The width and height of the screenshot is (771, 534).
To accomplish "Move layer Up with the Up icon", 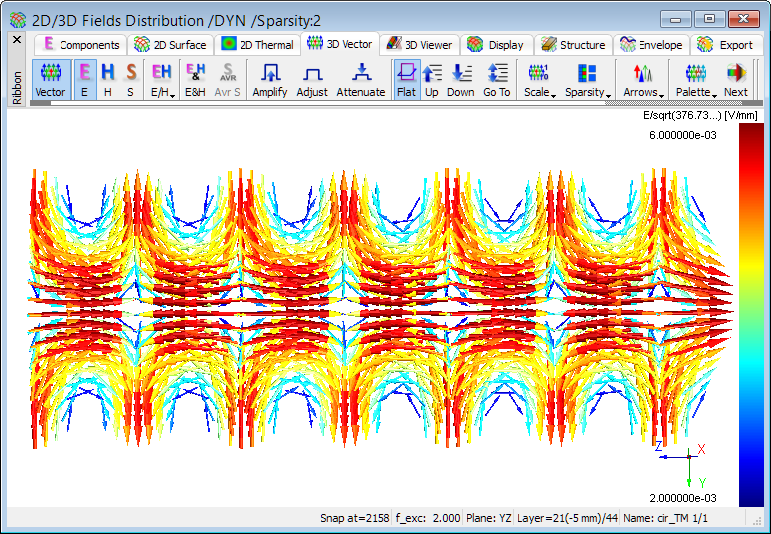I will click(x=432, y=79).
